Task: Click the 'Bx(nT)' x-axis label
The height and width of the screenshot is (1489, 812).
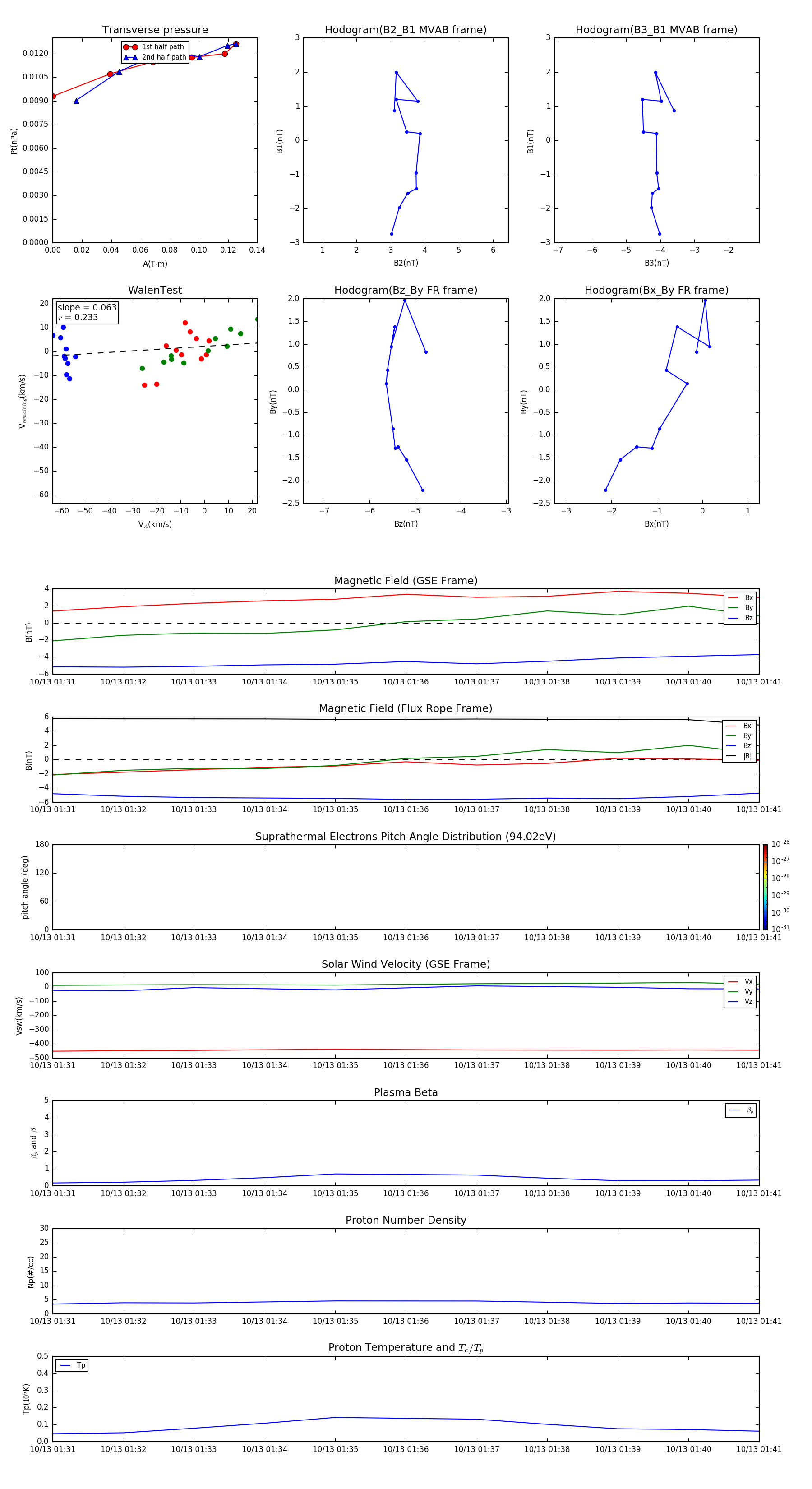Action: click(656, 524)
